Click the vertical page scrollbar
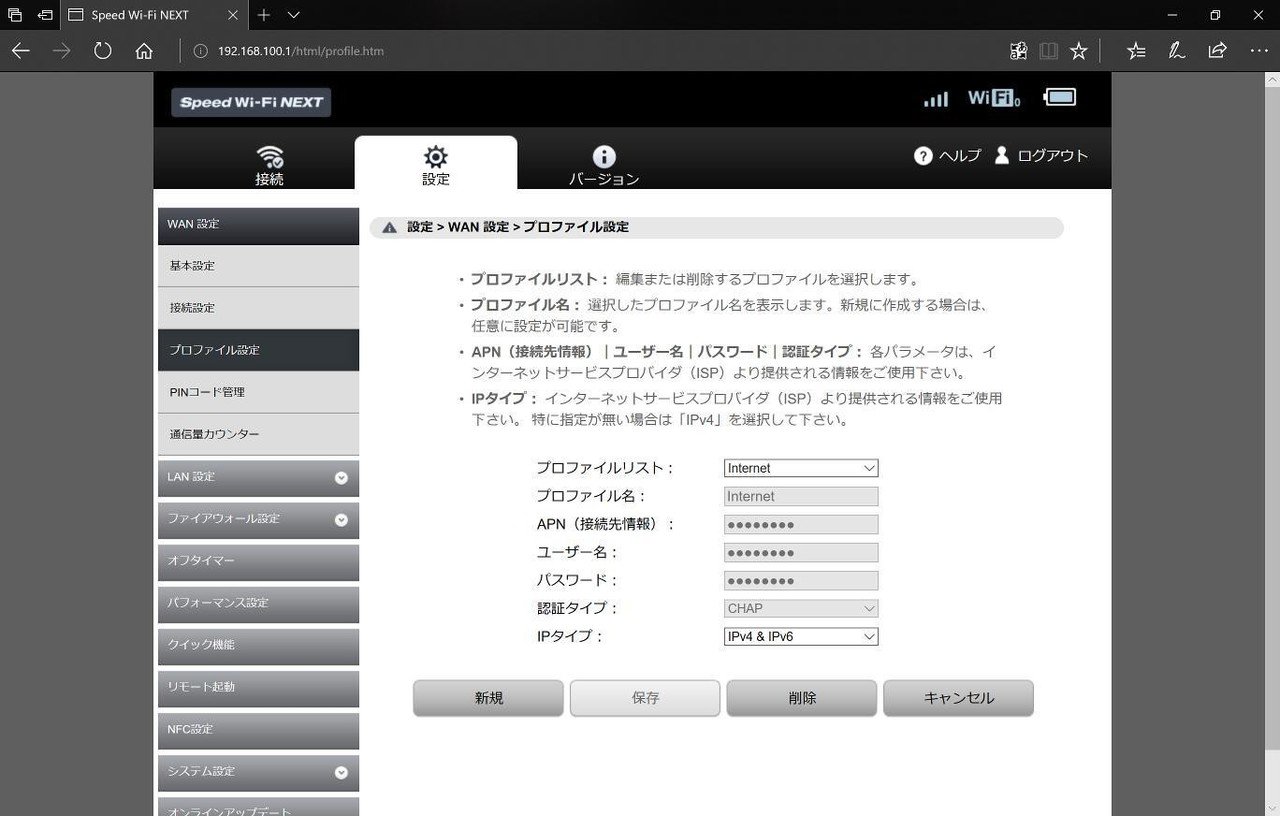Screen dimensions: 1280x816 [1272, 444]
